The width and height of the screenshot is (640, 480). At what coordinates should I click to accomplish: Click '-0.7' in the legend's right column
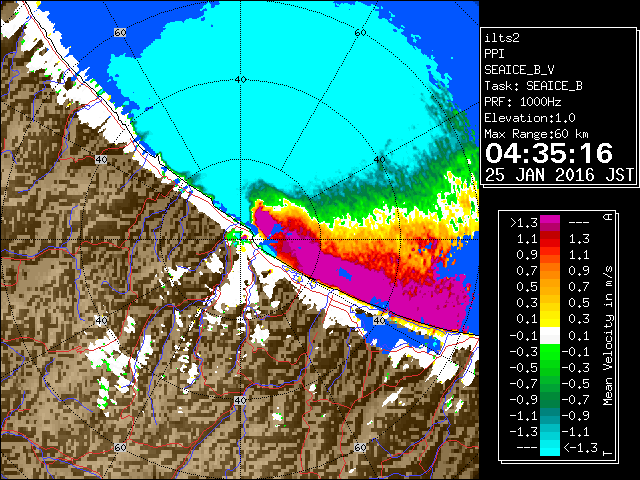click(576, 399)
